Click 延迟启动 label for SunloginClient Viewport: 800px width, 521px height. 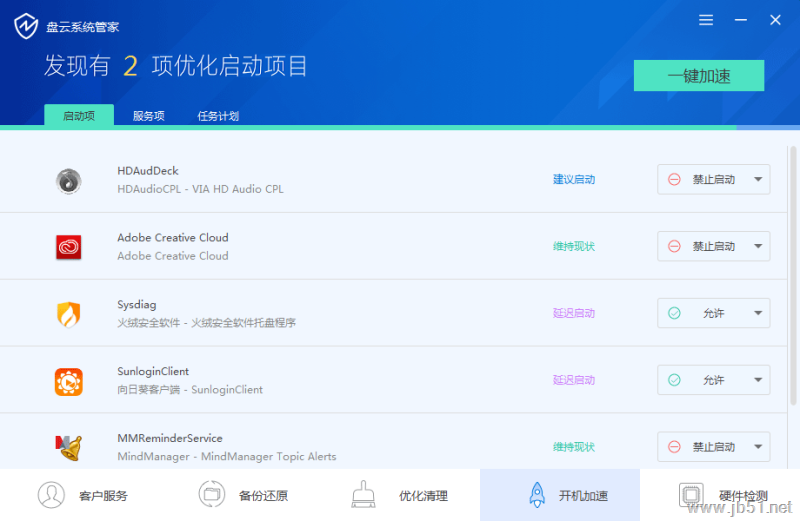(x=574, y=380)
